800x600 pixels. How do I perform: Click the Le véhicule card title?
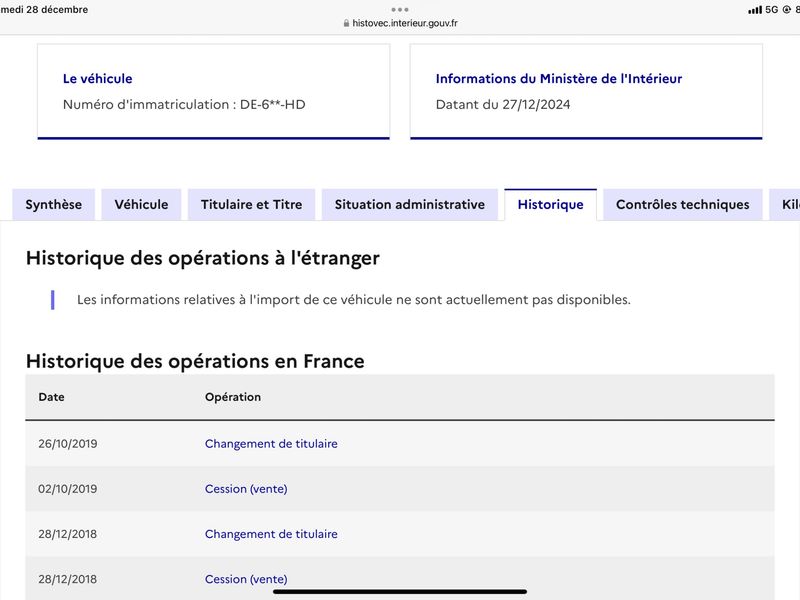coord(97,79)
